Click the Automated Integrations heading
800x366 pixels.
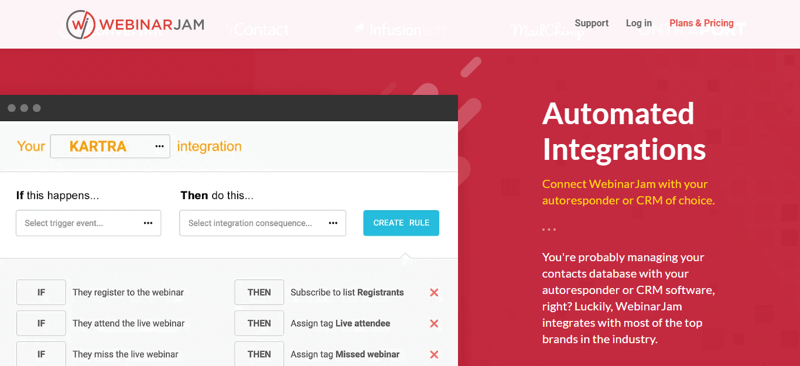624,132
